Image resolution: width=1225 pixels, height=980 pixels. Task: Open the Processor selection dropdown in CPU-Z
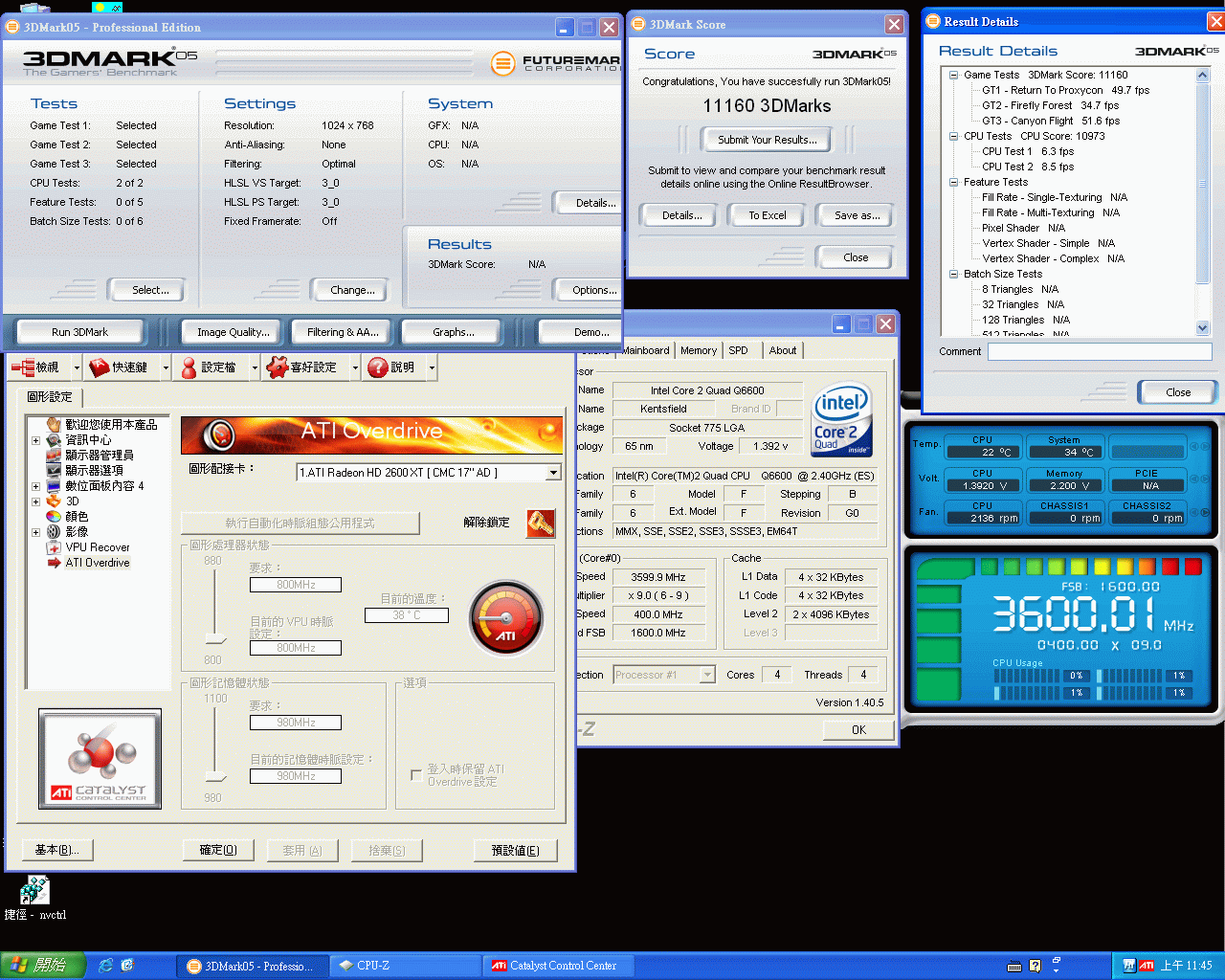tap(707, 675)
